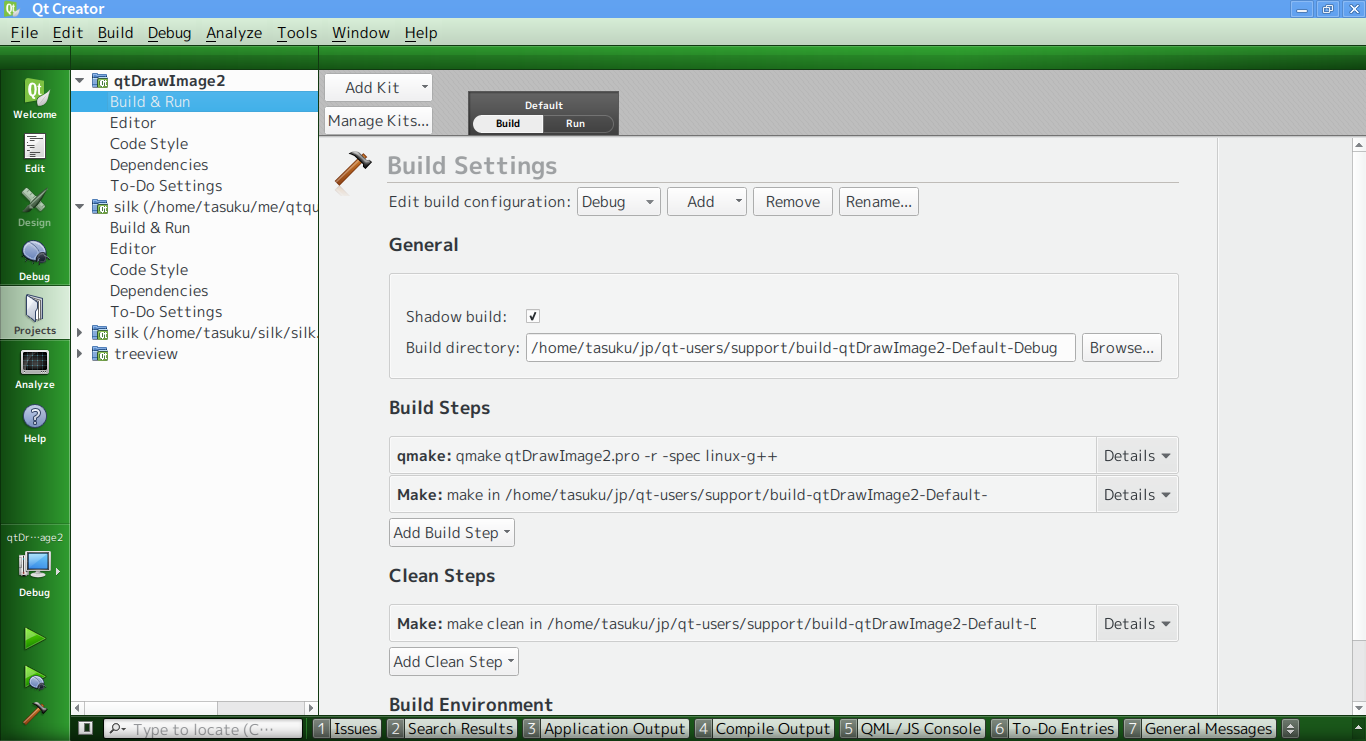Select the Run toggle in Default kit
Viewport: 1366px width, 741px height.
(x=576, y=124)
